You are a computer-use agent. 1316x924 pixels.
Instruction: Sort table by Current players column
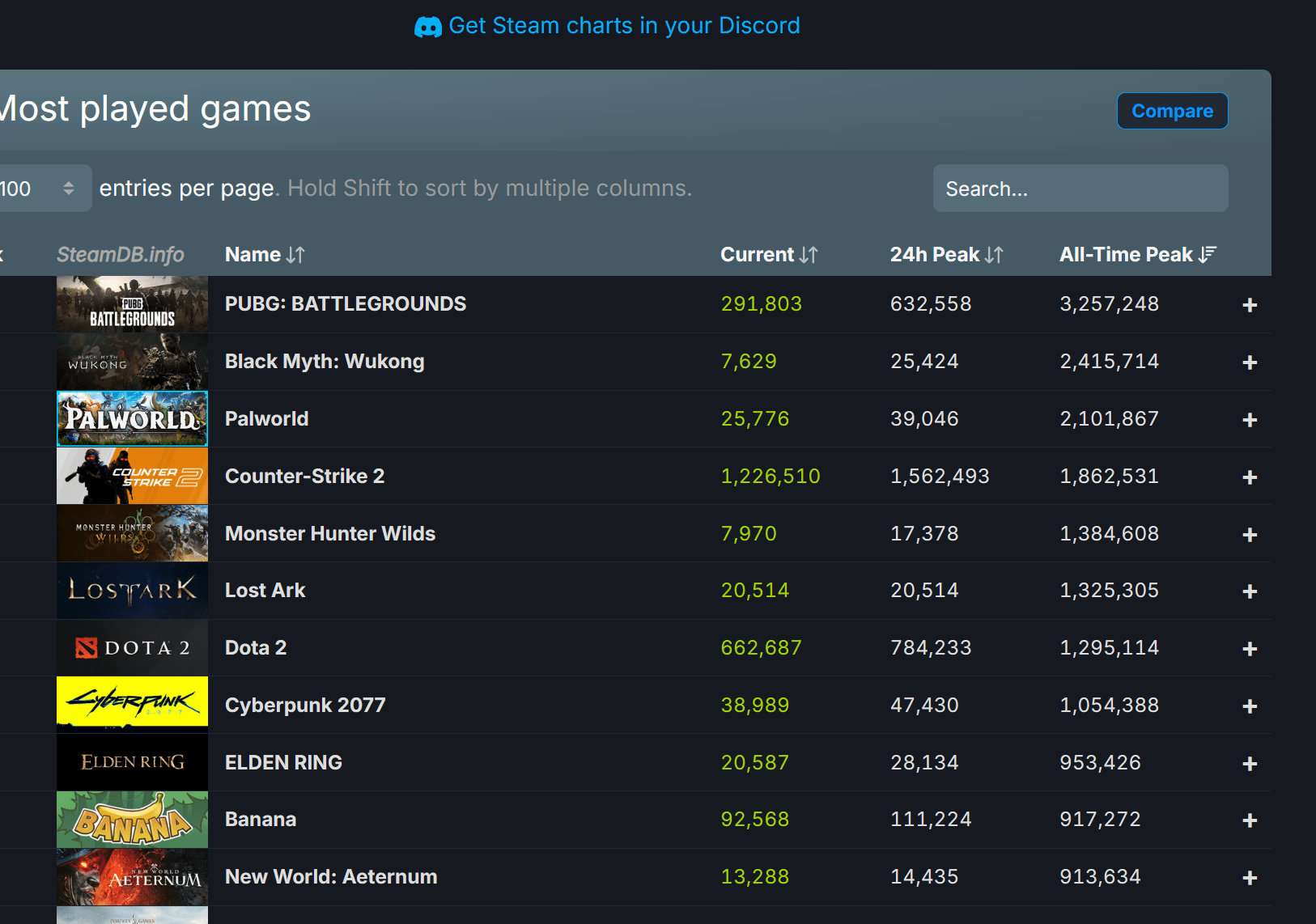click(769, 255)
